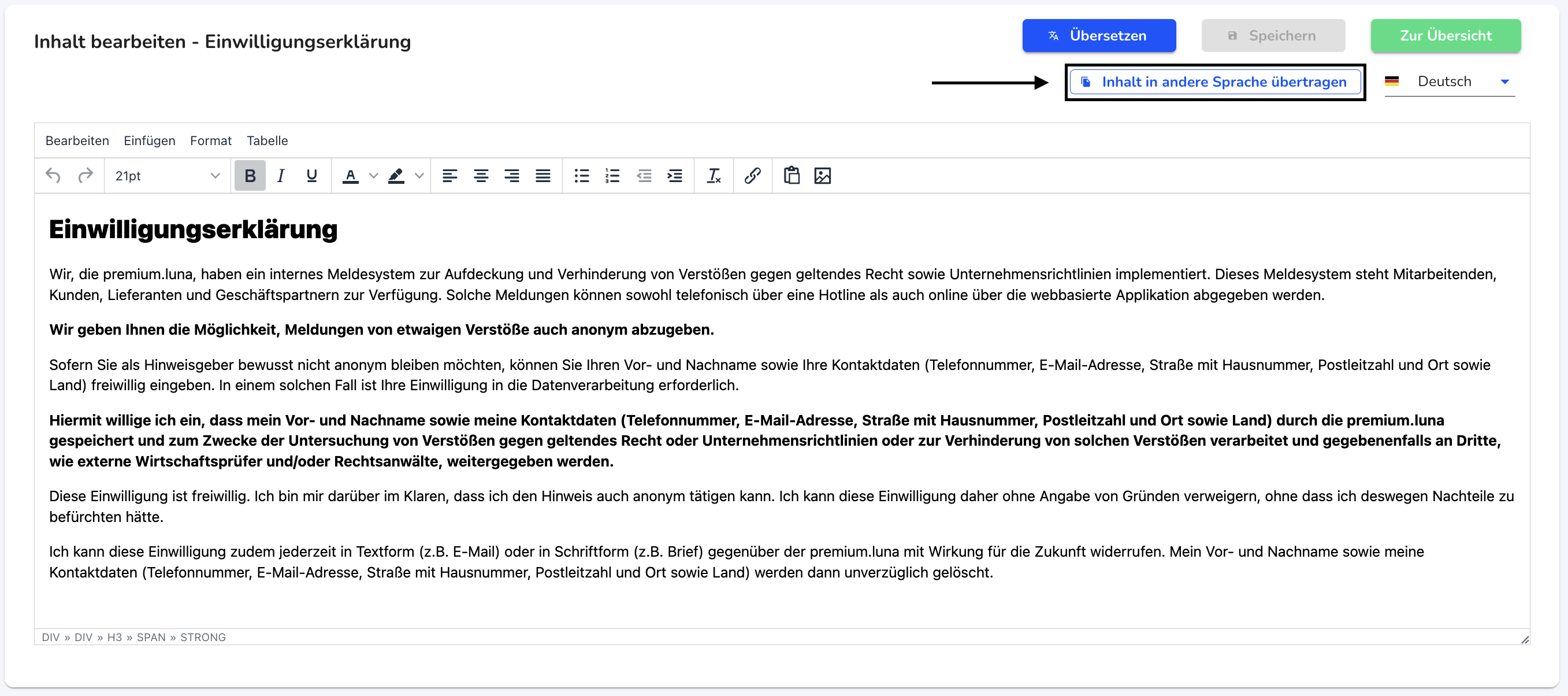
Task: Click the Speichern button
Action: coord(1273,35)
